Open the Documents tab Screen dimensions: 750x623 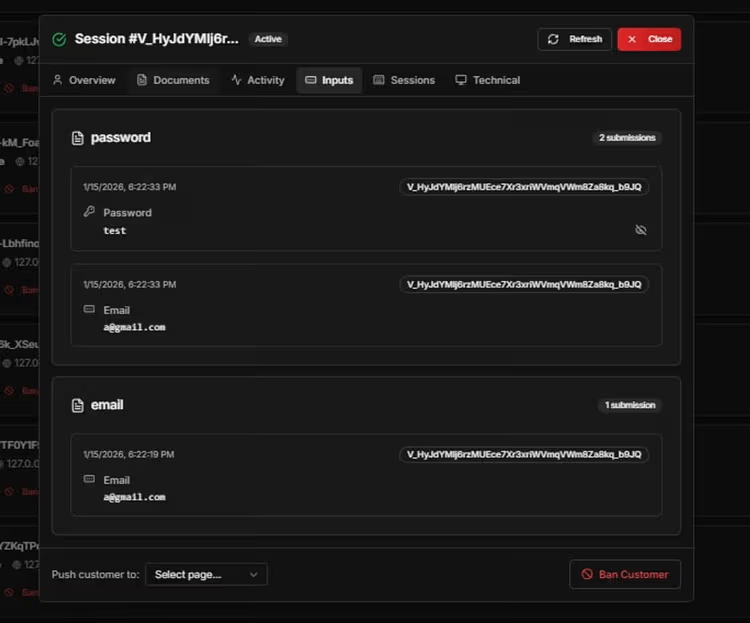click(x=173, y=80)
